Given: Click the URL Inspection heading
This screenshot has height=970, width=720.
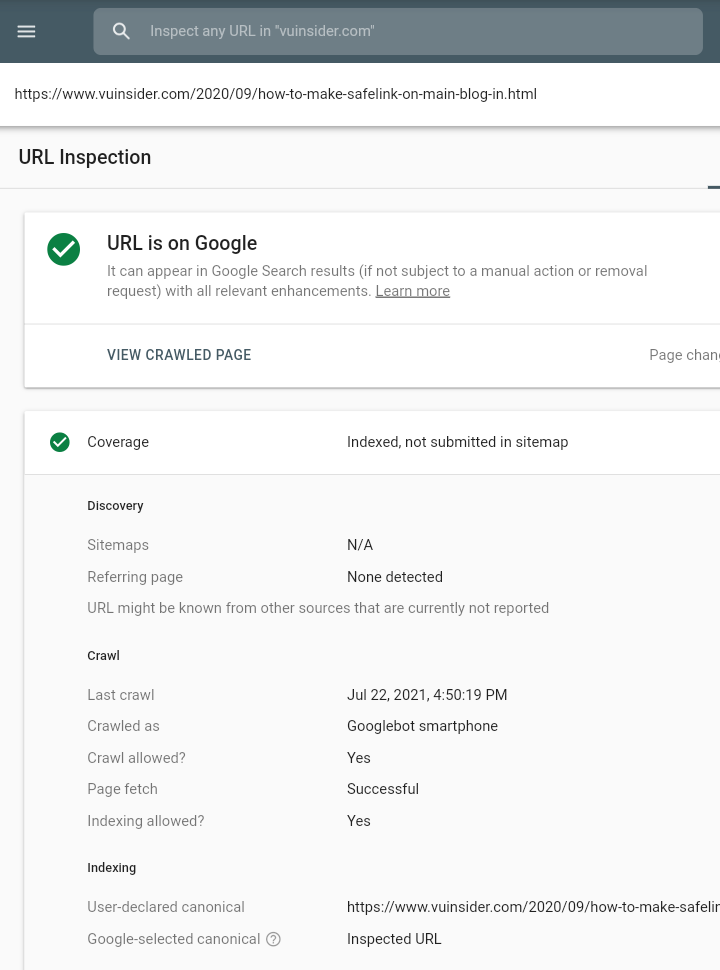Looking at the screenshot, I should [x=85, y=157].
